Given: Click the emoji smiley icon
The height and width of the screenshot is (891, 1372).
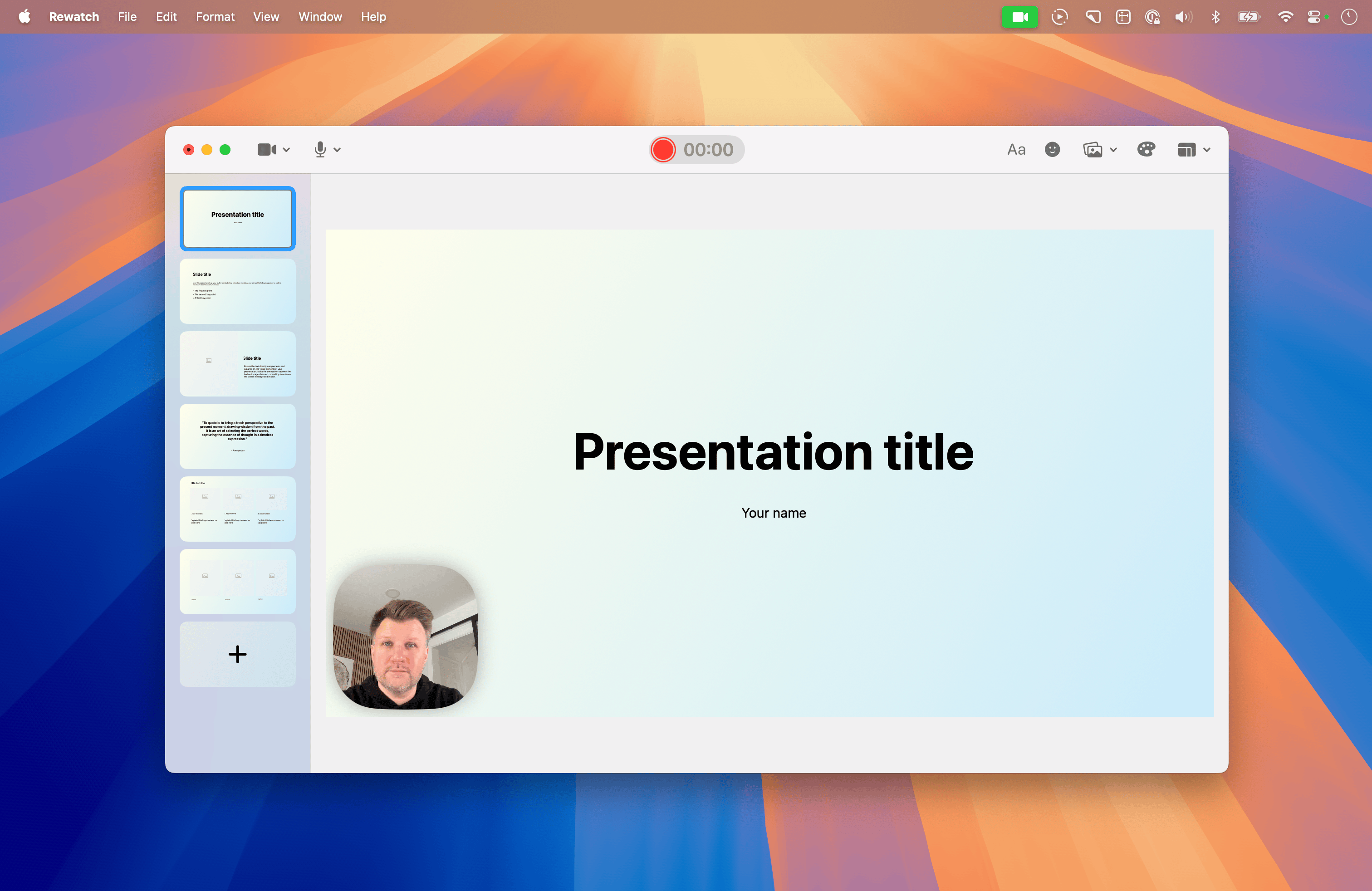Looking at the screenshot, I should click(1052, 149).
